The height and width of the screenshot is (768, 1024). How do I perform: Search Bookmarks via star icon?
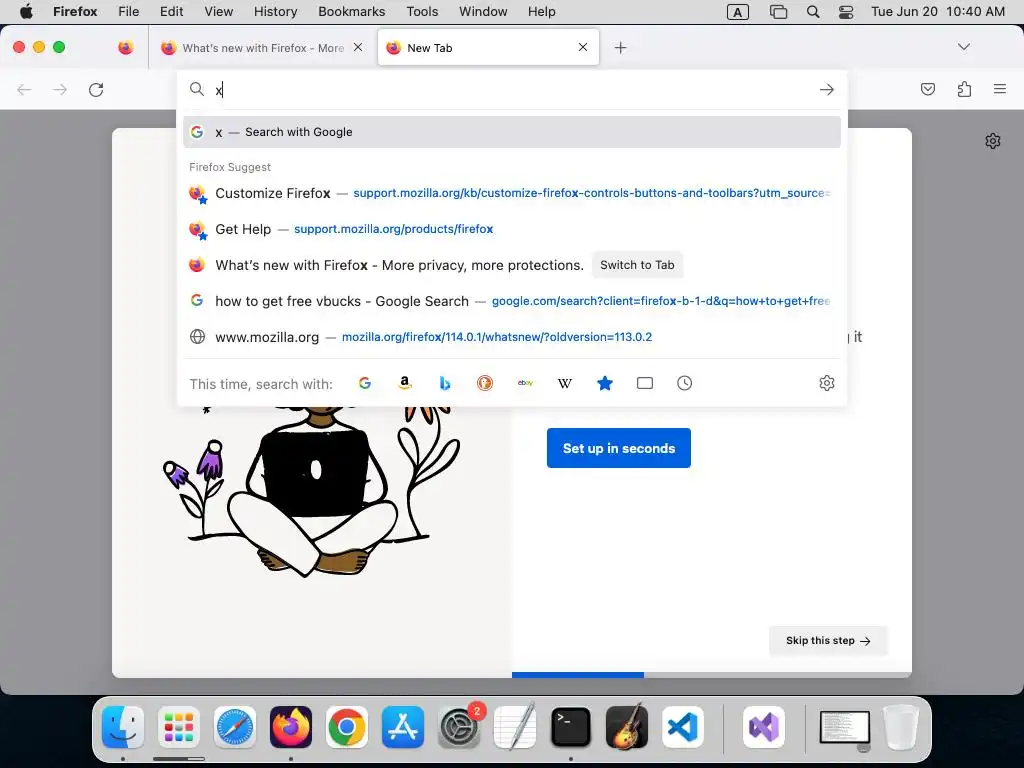click(x=605, y=383)
